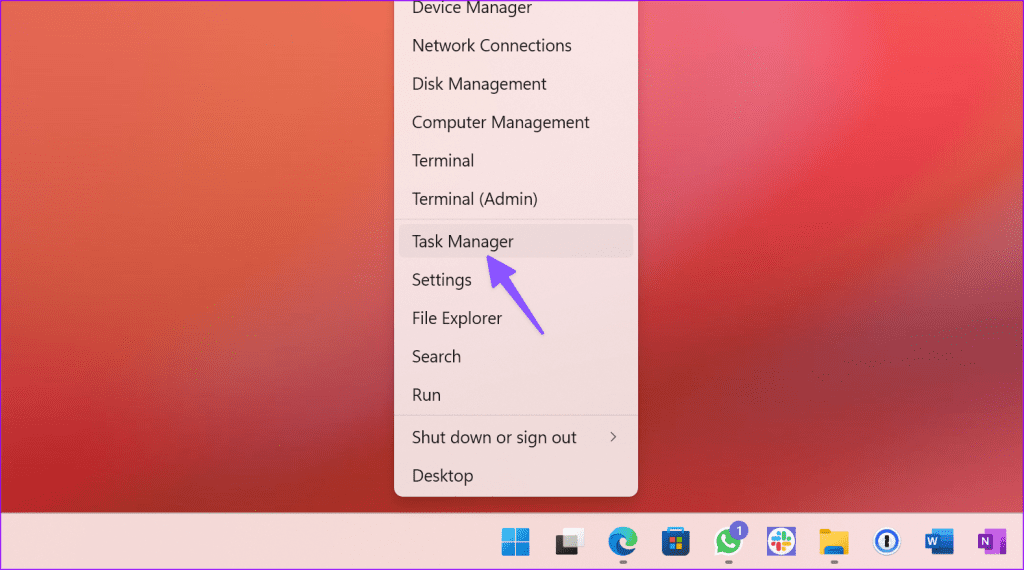The width and height of the screenshot is (1024, 570).
Task: Open File Explorer taskbar icon
Action: (x=834, y=541)
